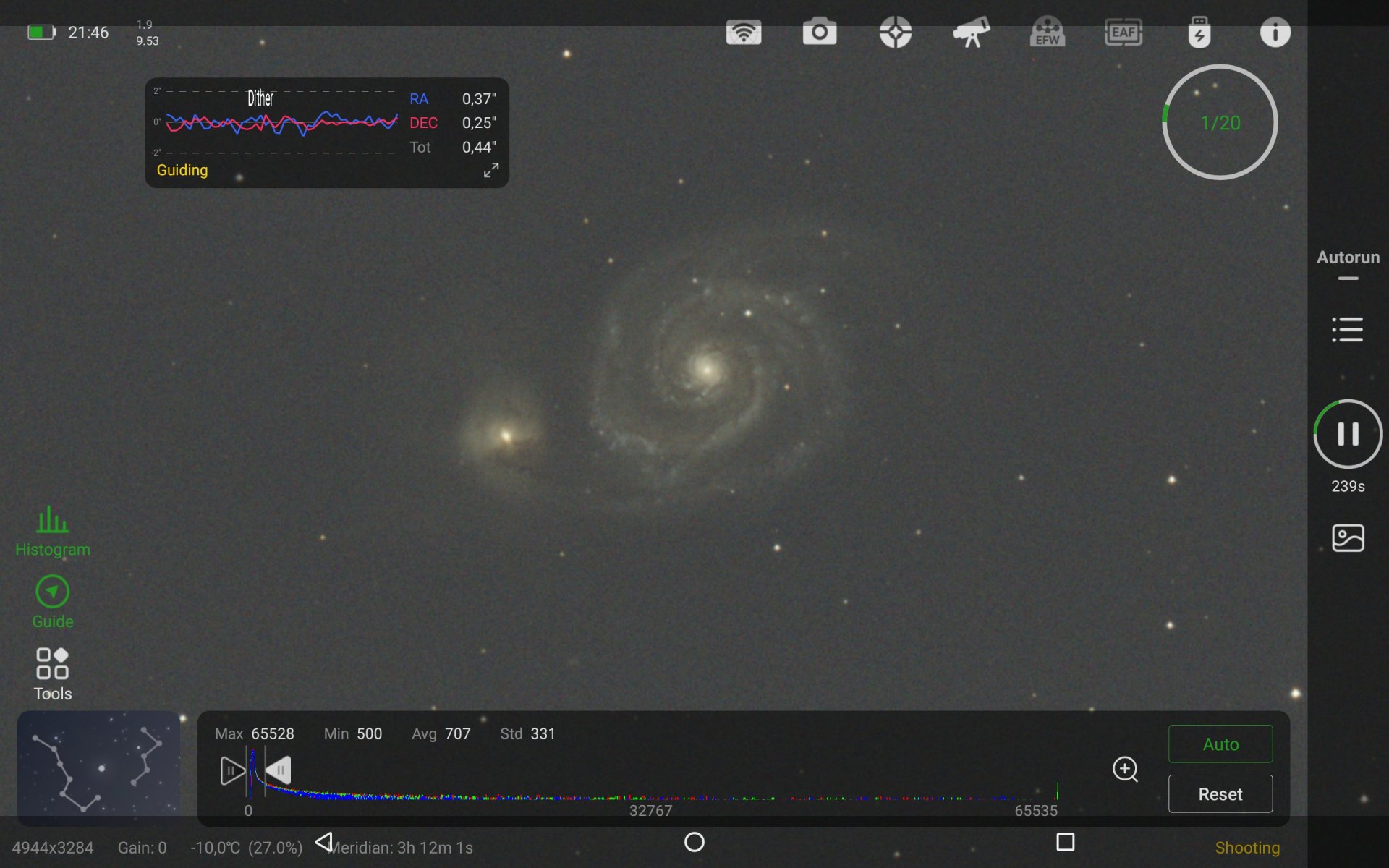Viewport: 1389px width, 868px height.
Task: Click the 4944x3284 resolution text
Action: [x=53, y=848]
